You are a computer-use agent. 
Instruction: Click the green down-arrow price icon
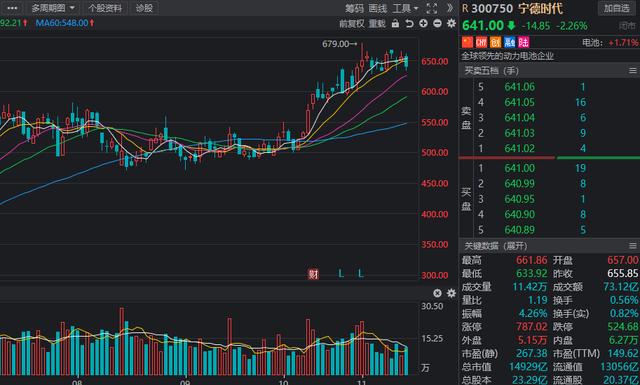click(x=511, y=26)
